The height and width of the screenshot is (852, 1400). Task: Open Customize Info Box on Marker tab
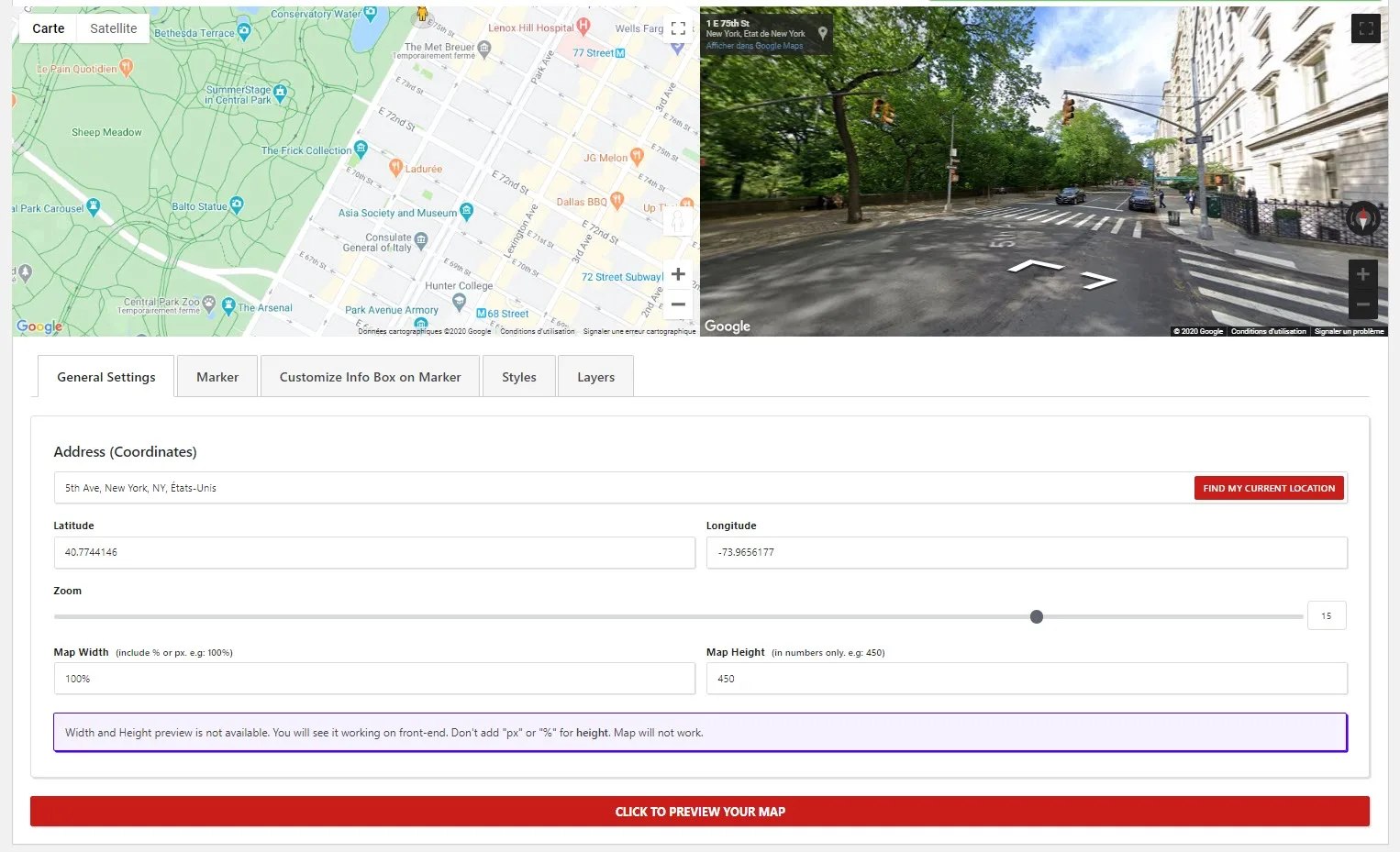370,377
